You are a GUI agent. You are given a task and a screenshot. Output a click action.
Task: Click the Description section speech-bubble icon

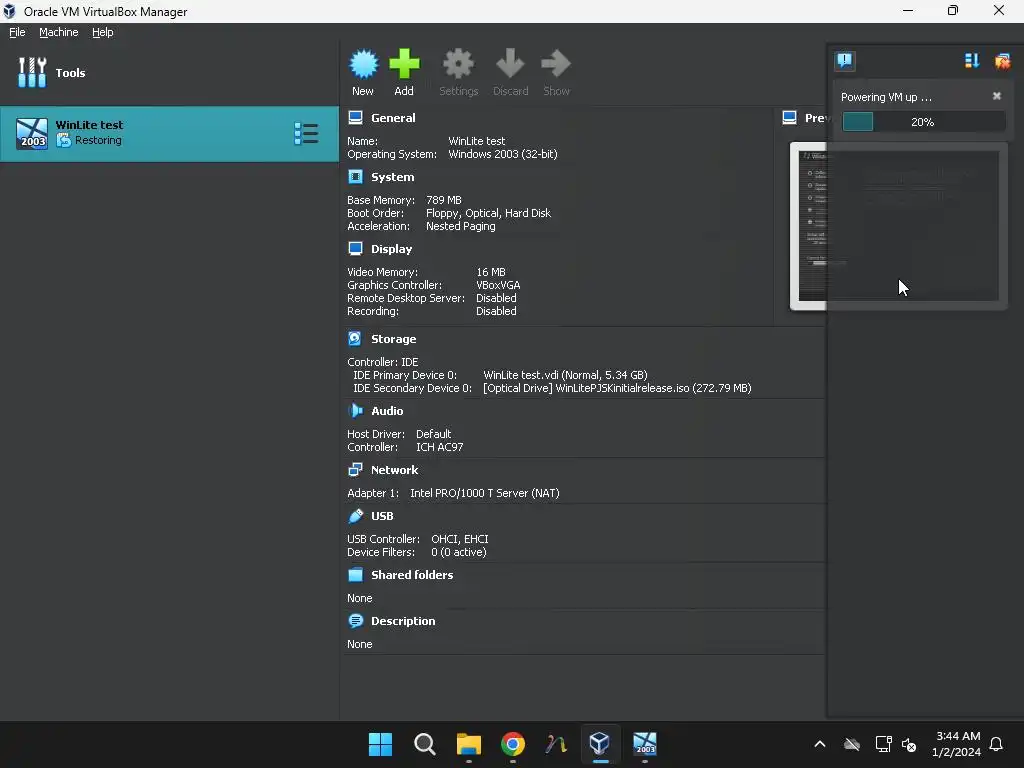point(356,620)
